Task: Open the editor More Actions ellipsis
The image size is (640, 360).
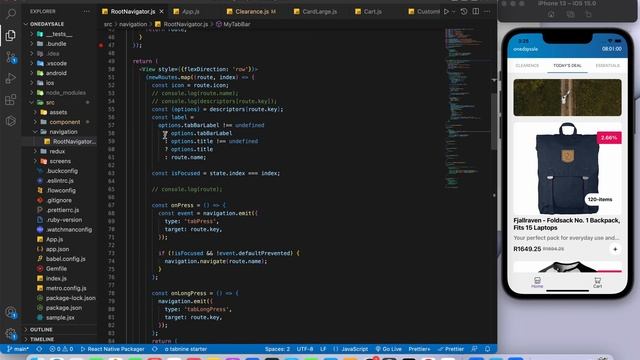Action: pyautogui.click(x=487, y=11)
